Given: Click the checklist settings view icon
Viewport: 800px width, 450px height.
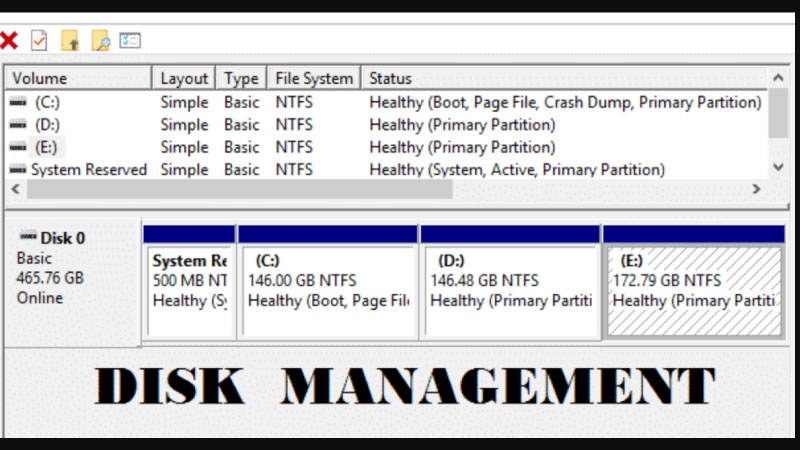Looking at the screenshot, I should click(x=130, y=41).
